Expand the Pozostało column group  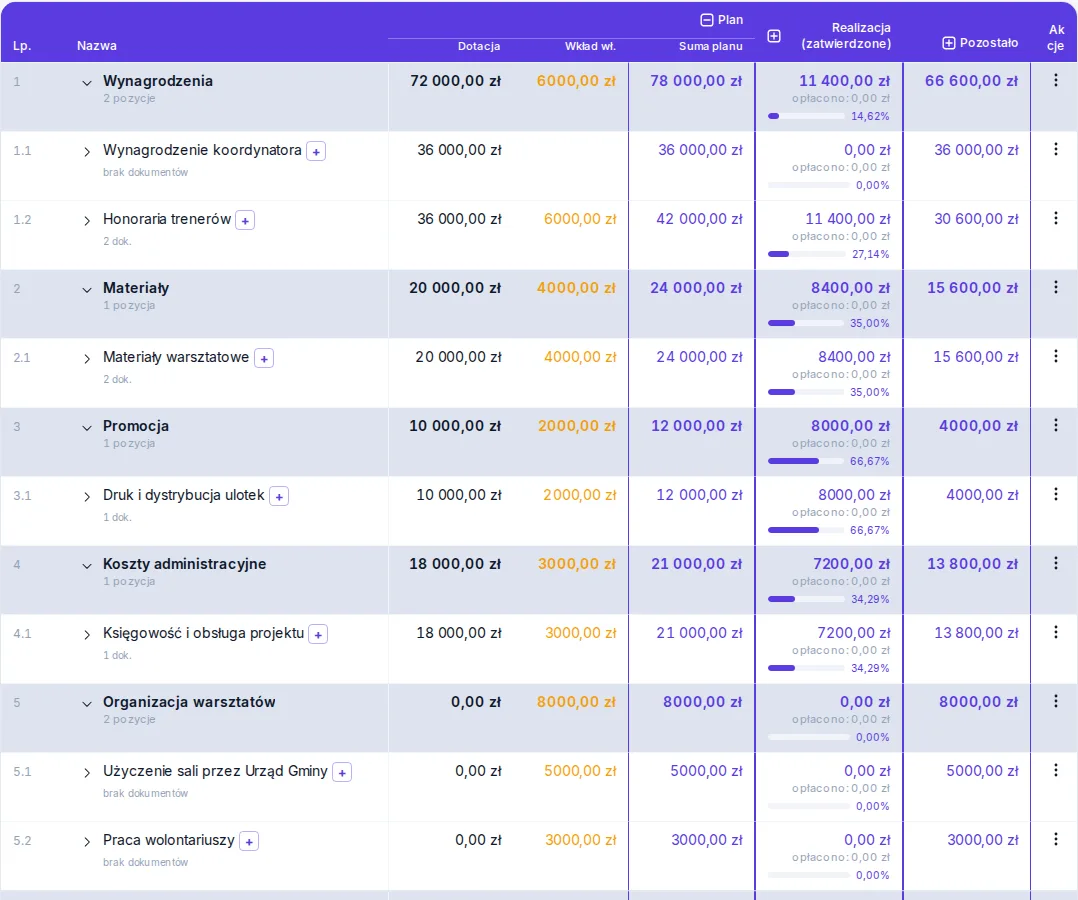[x=949, y=43]
